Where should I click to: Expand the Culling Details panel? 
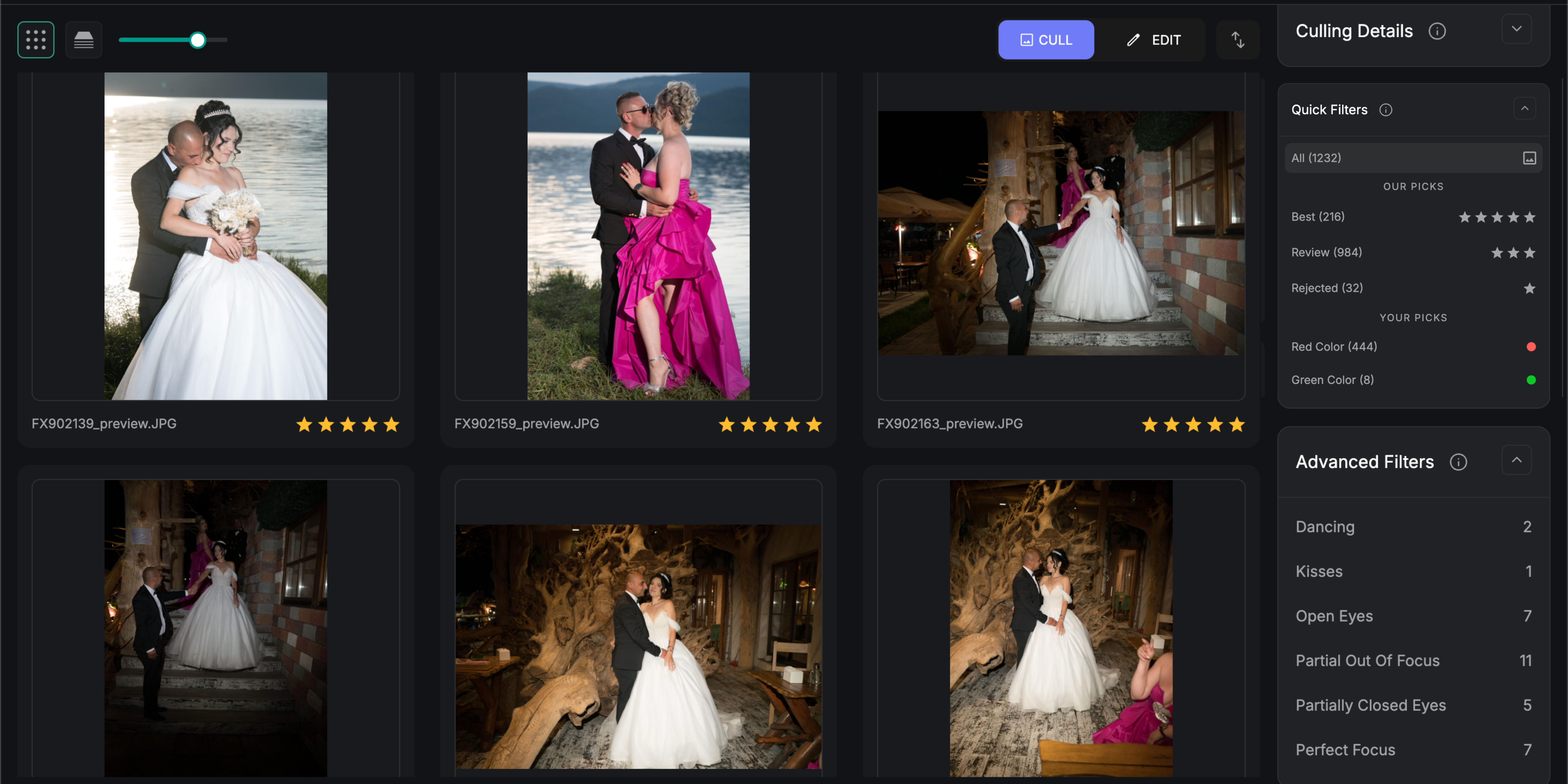(1516, 29)
